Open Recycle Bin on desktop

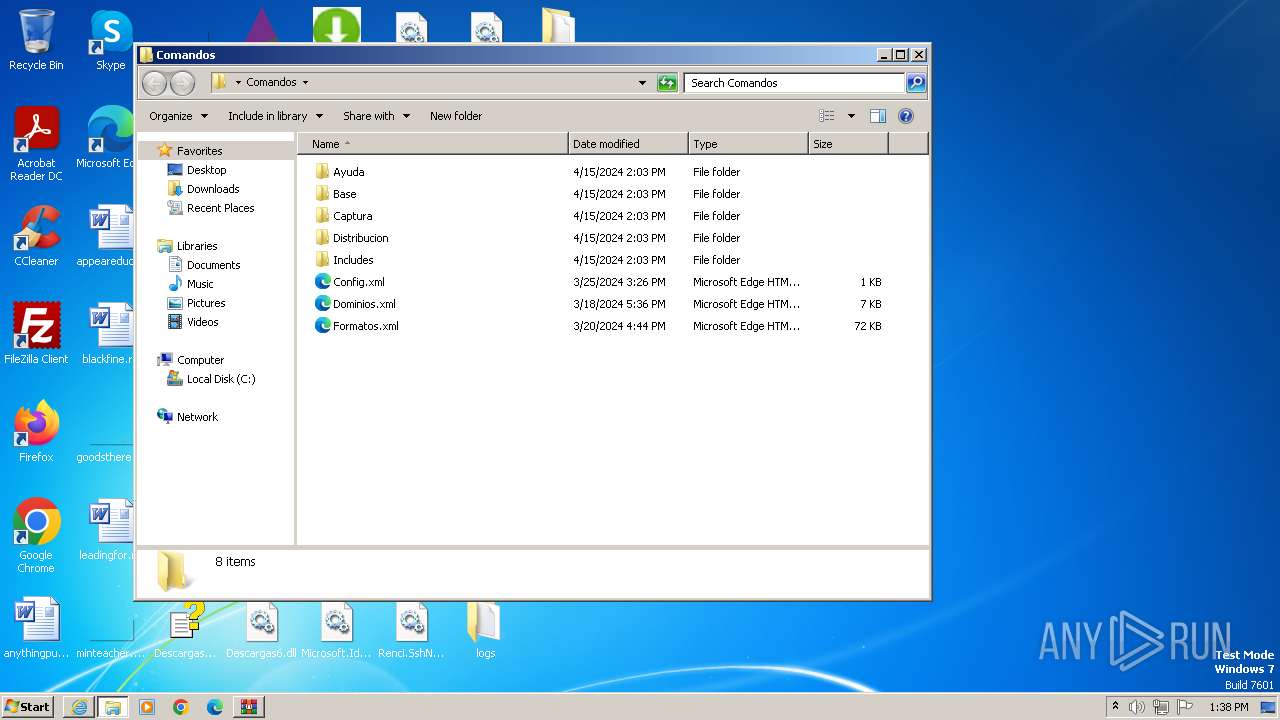pos(36,41)
